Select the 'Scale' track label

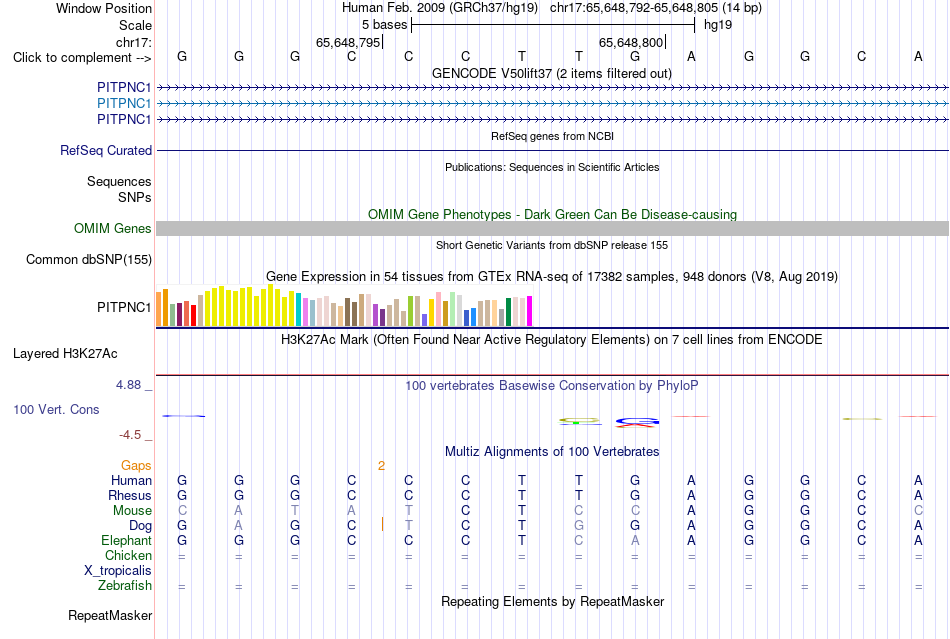(x=135, y=25)
